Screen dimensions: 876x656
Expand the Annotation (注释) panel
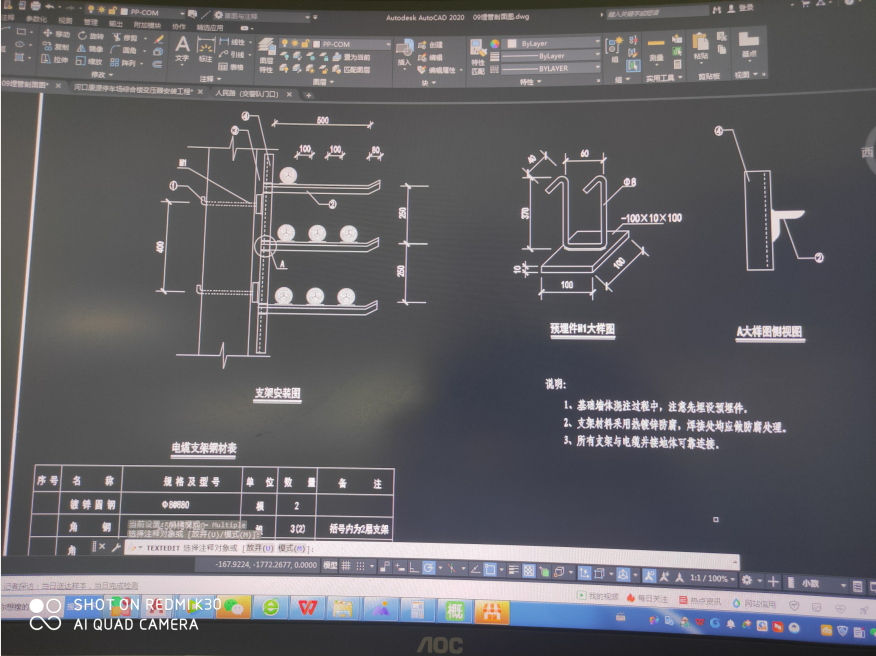click(210, 79)
